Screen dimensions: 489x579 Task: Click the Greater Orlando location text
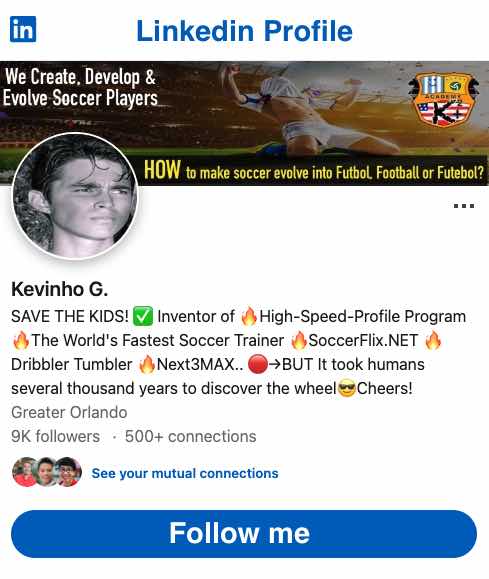click(x=69, y=412)
